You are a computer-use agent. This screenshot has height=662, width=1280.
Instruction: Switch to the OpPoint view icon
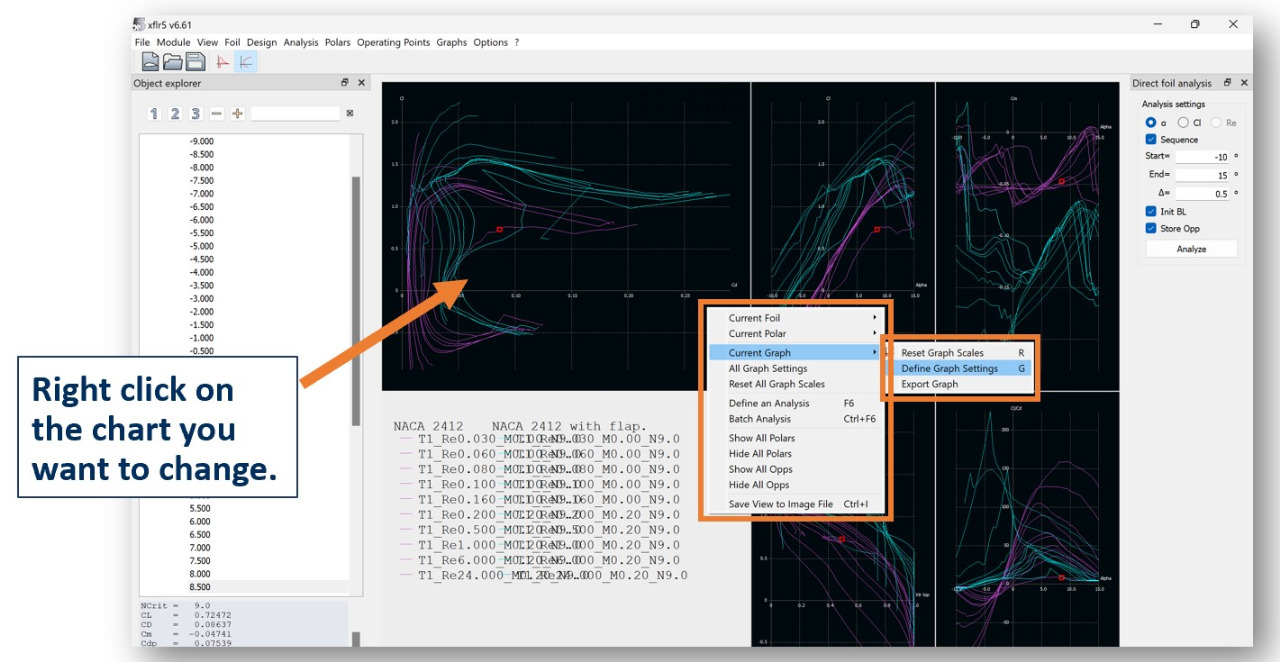coord(222,62)
